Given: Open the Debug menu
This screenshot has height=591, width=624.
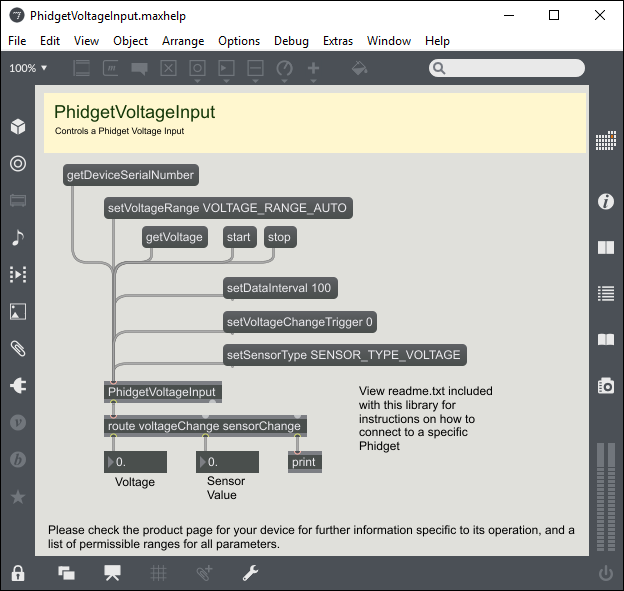Looking at the screenshot, I should (291, 41).
